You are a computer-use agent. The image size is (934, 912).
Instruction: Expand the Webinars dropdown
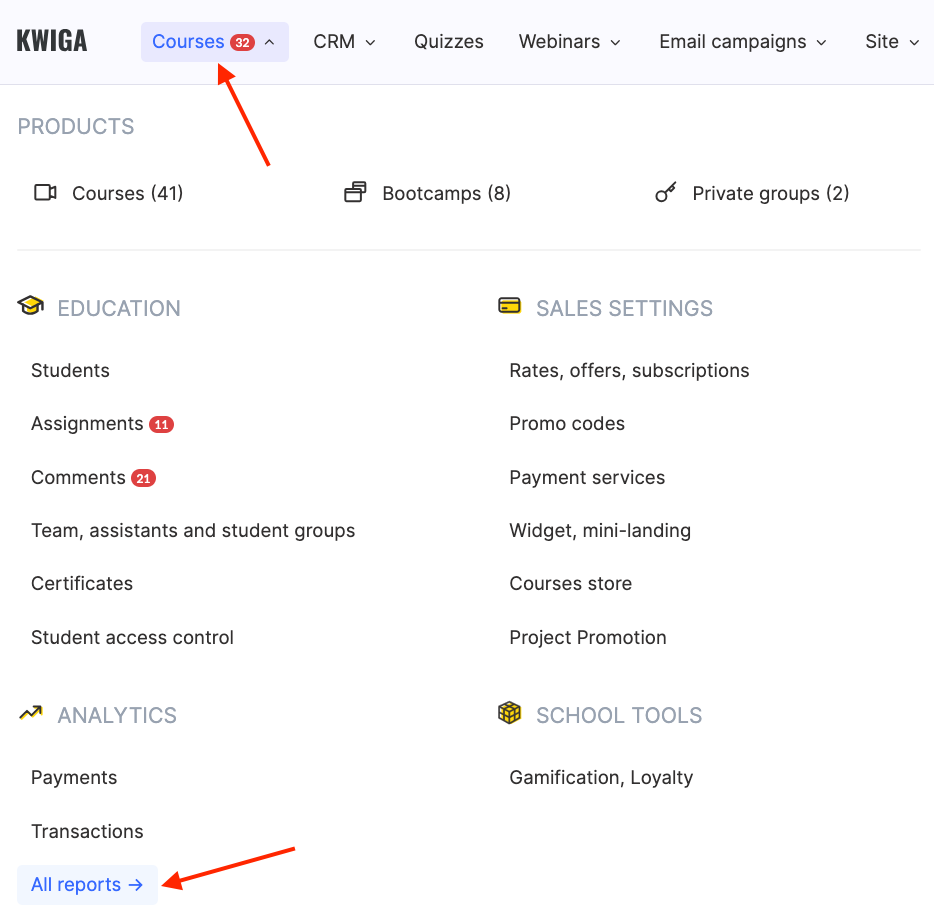pos(569,42)
